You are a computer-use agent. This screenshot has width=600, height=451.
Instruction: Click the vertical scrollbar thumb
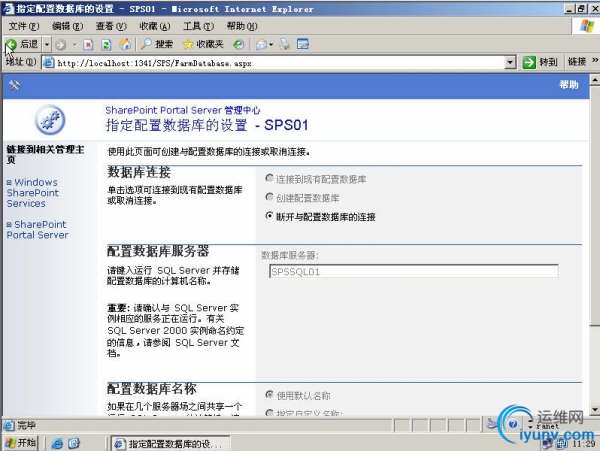pos(595,206)
